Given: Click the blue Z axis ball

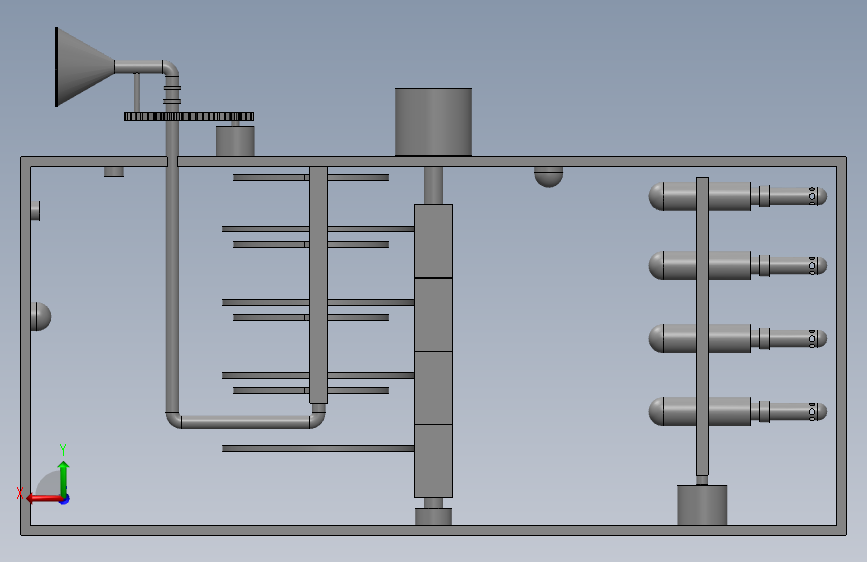Looking at the screenshot, I should (65, 499).
